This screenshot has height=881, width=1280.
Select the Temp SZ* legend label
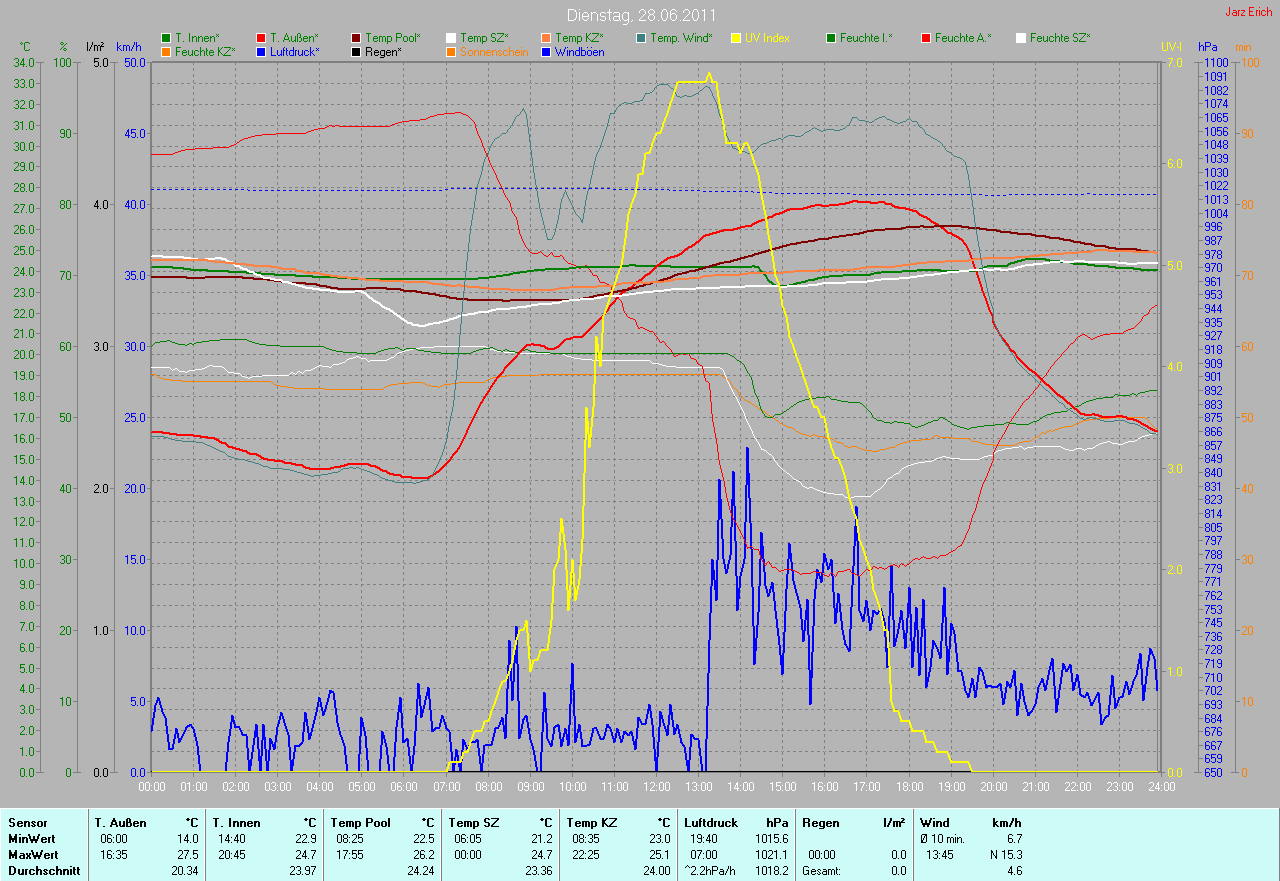coord(486,38)
